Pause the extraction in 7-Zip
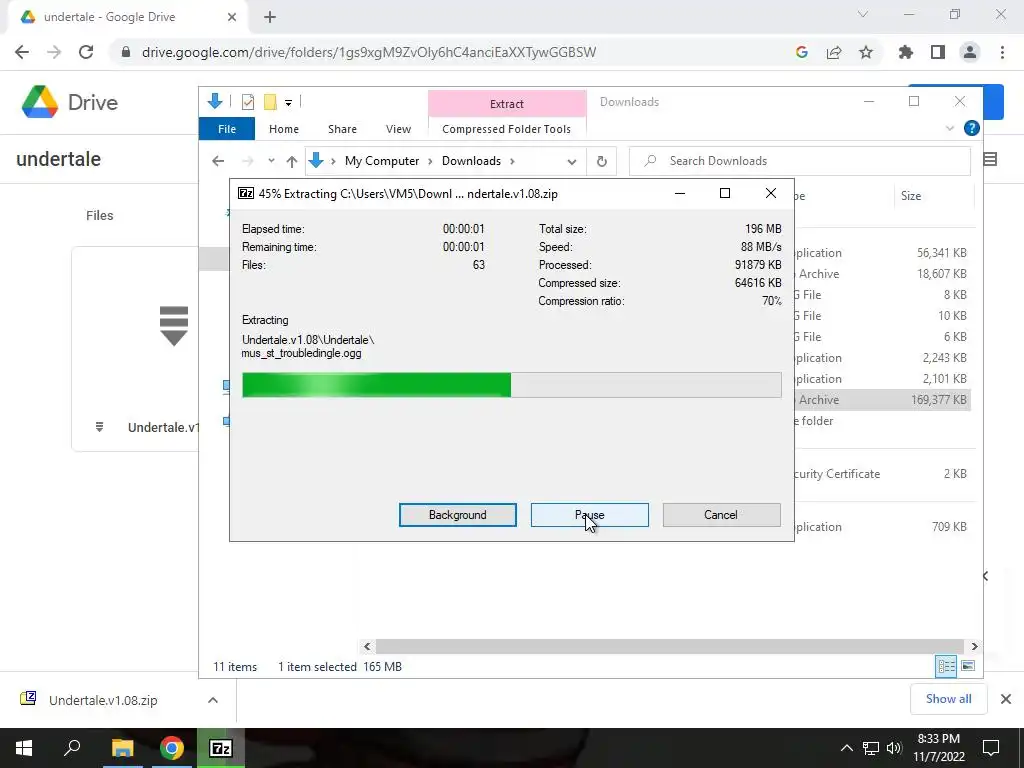 click(x=589, y=515)
